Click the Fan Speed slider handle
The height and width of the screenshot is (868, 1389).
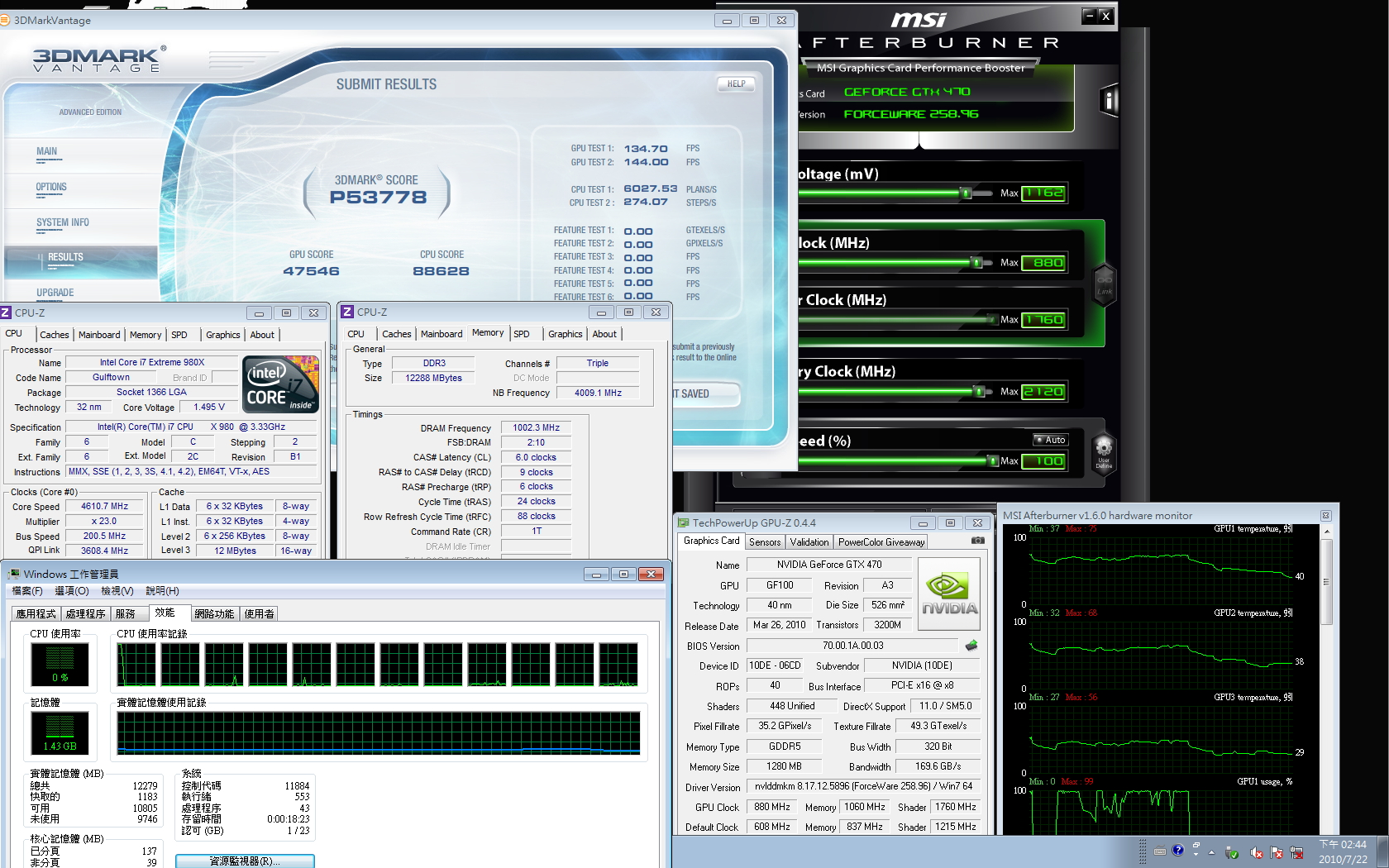pos(994,460)
